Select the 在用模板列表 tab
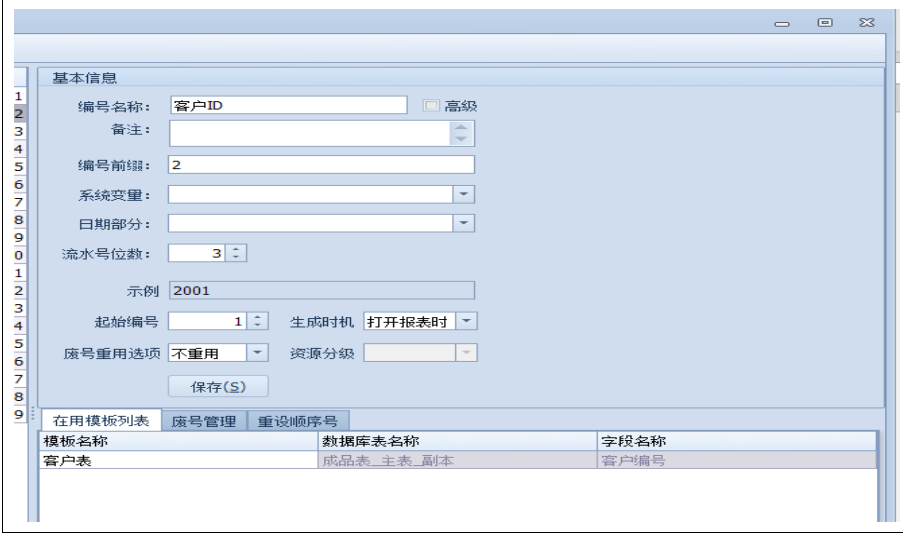This screenshot has height=533, width=903. point(99,421)
